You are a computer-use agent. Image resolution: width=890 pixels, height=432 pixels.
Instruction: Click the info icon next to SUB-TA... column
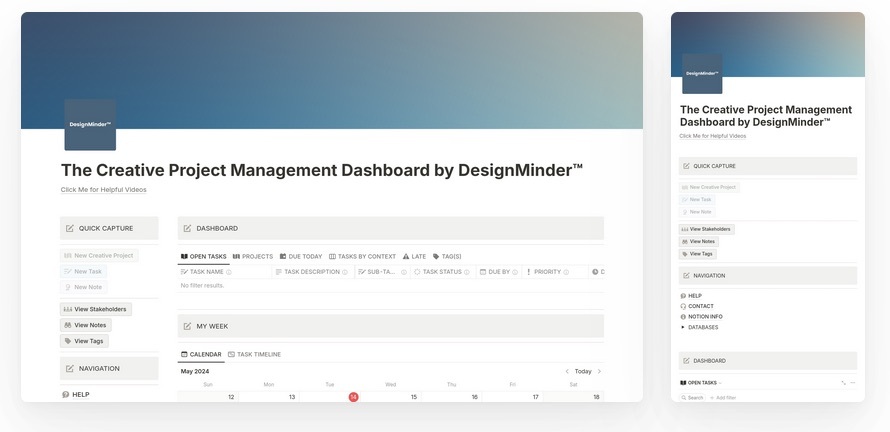pos(404,272)
